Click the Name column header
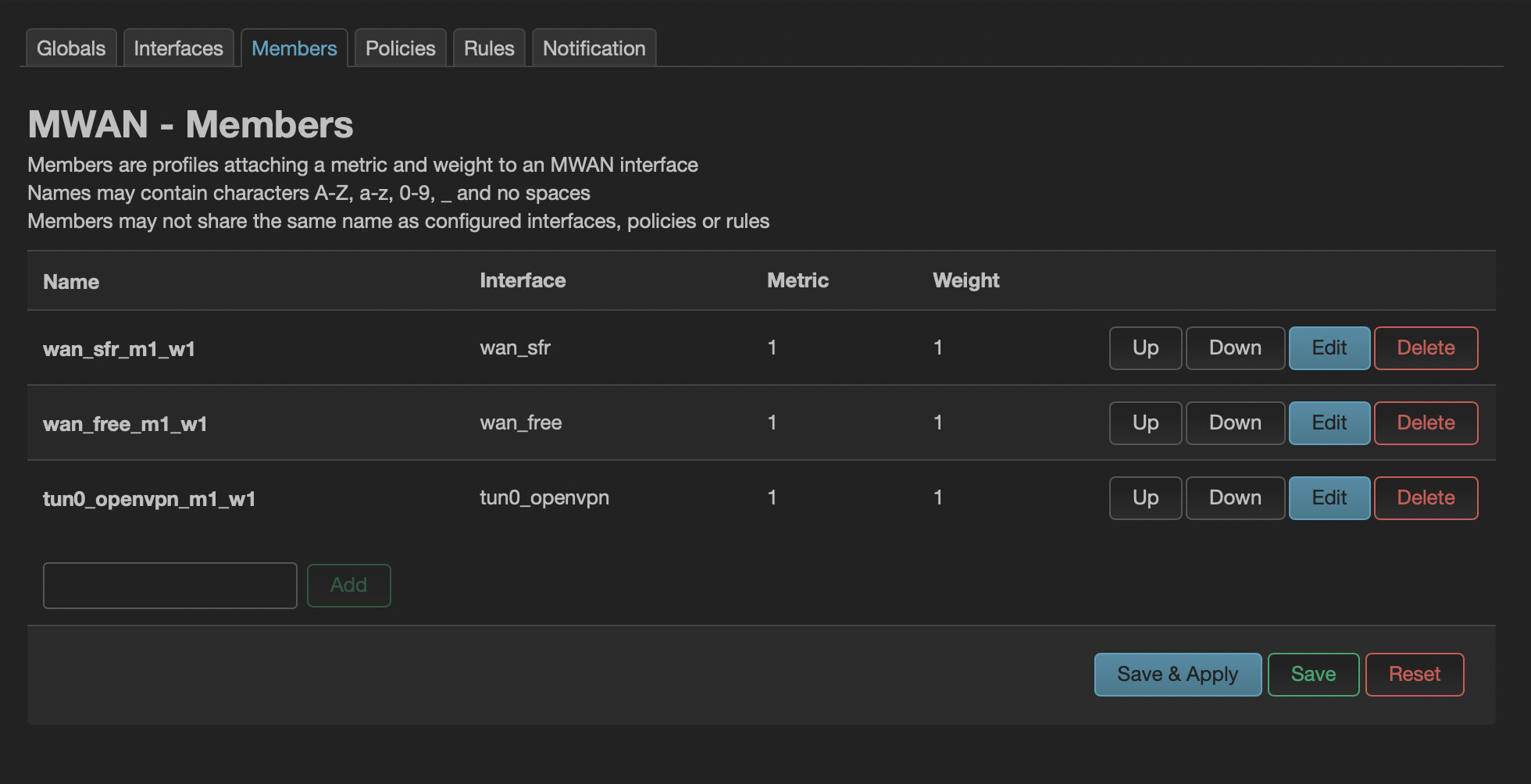Screen dimensions: 1531x784 click(x=71, y=282)
